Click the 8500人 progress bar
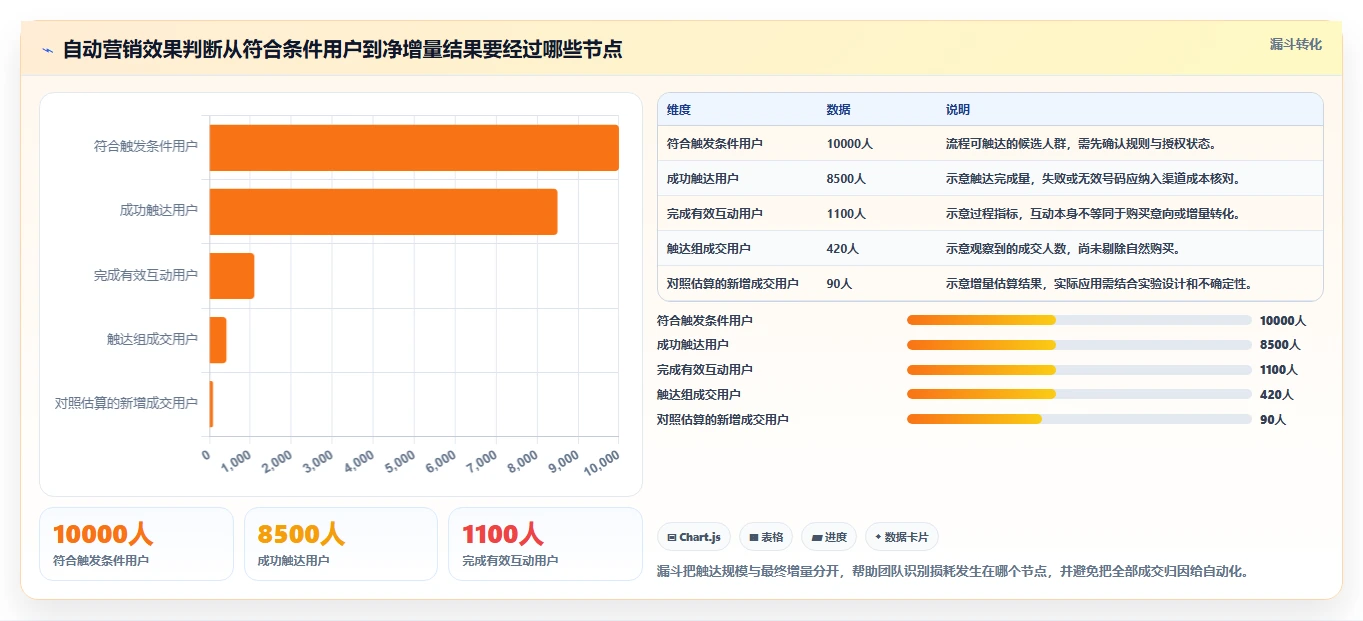1363x621 pixels. coord(1079,345)
